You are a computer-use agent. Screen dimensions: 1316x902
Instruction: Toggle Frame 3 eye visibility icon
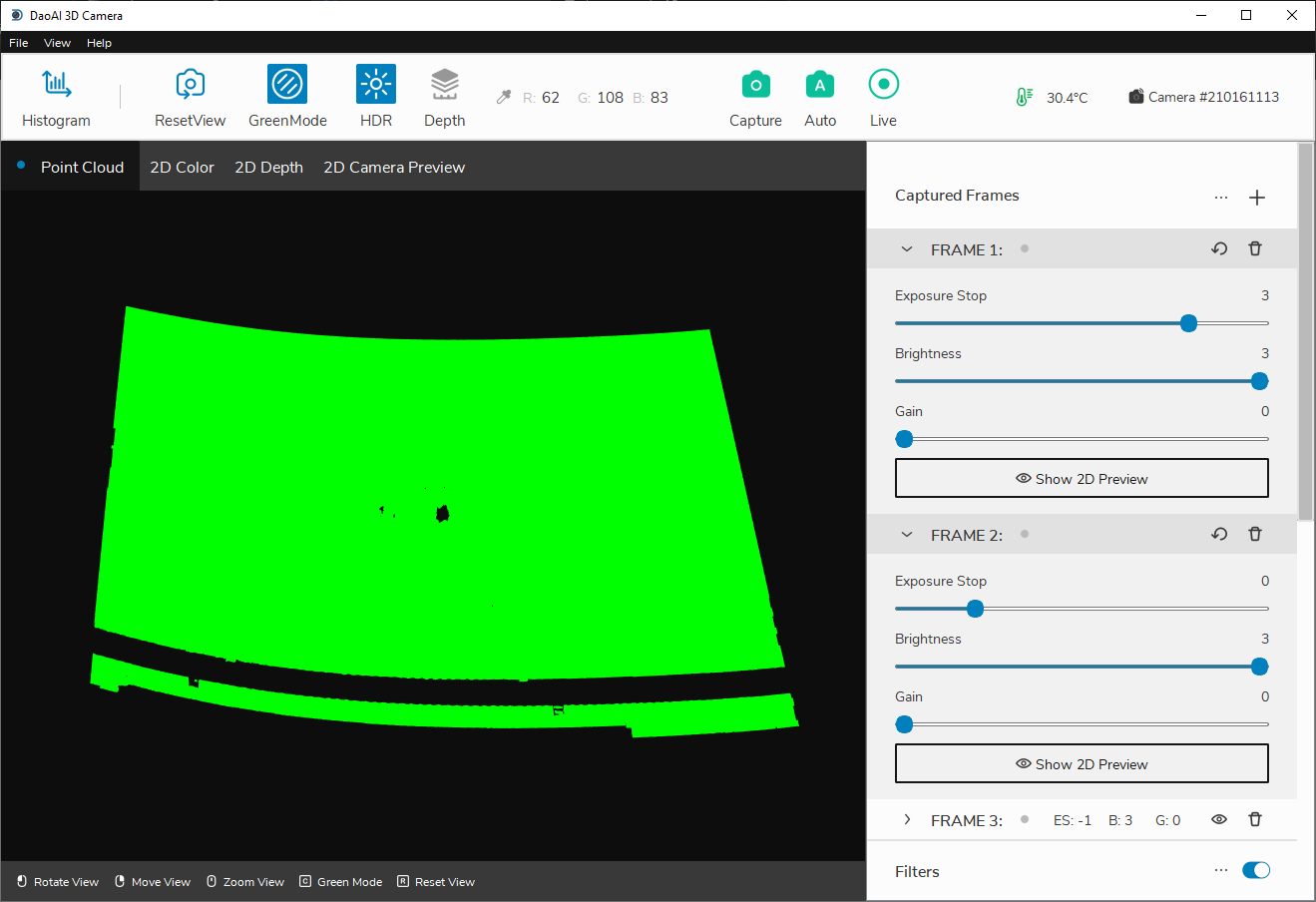(1219, 820)
